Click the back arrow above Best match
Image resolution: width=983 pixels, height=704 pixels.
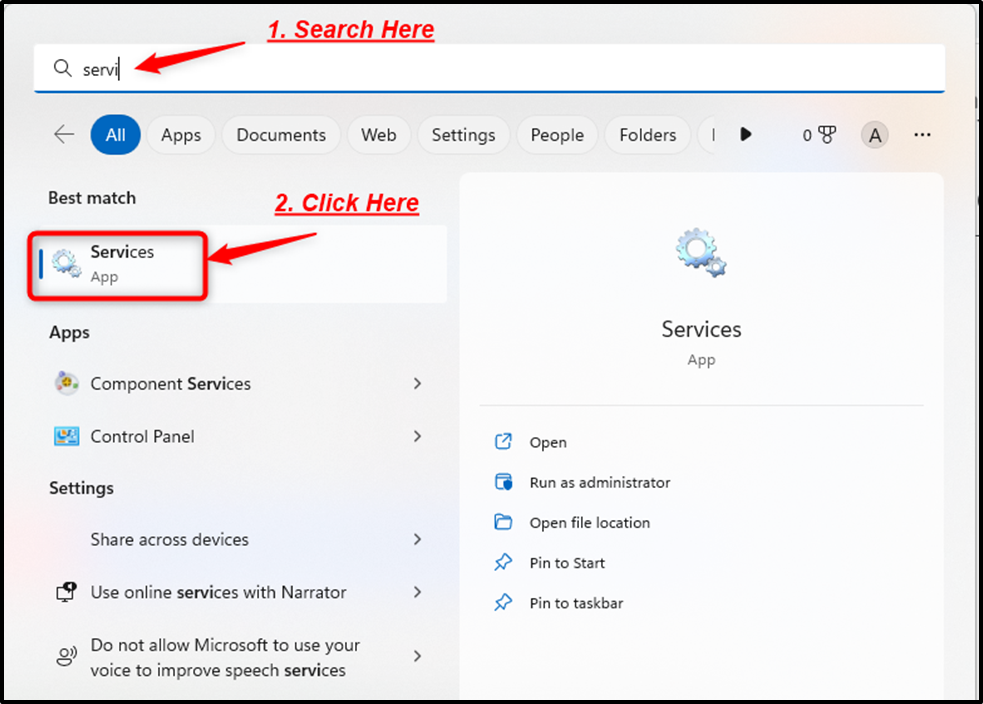[63, 134]
